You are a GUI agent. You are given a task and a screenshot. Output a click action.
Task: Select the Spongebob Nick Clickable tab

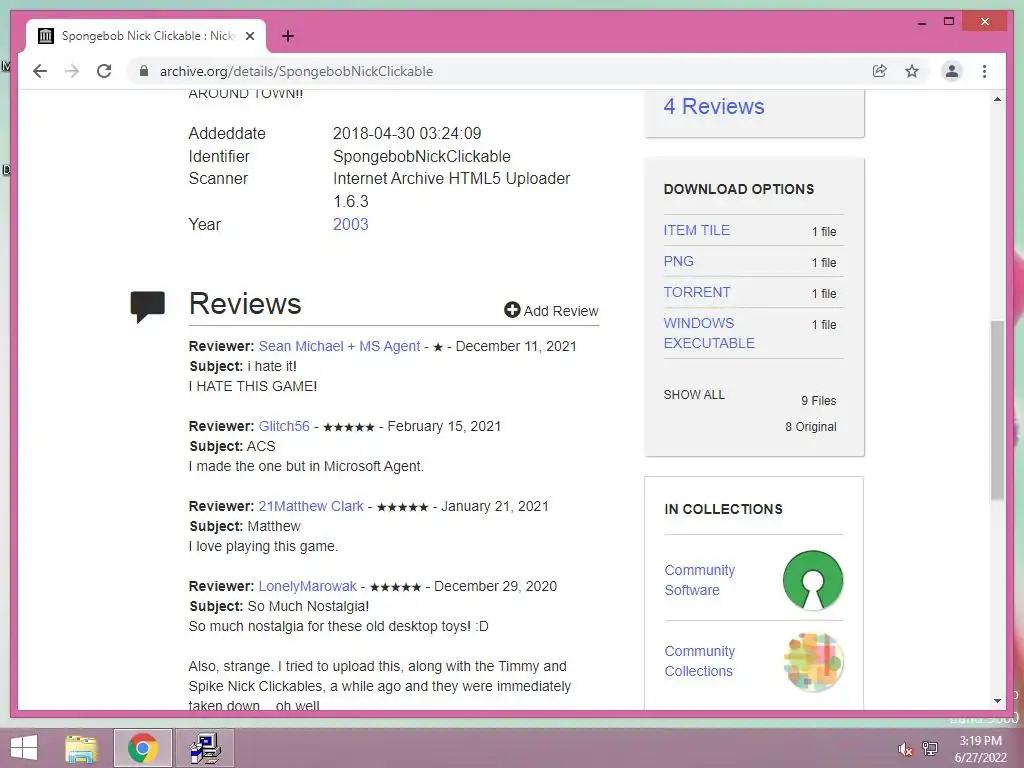click(x=146, y=36)
